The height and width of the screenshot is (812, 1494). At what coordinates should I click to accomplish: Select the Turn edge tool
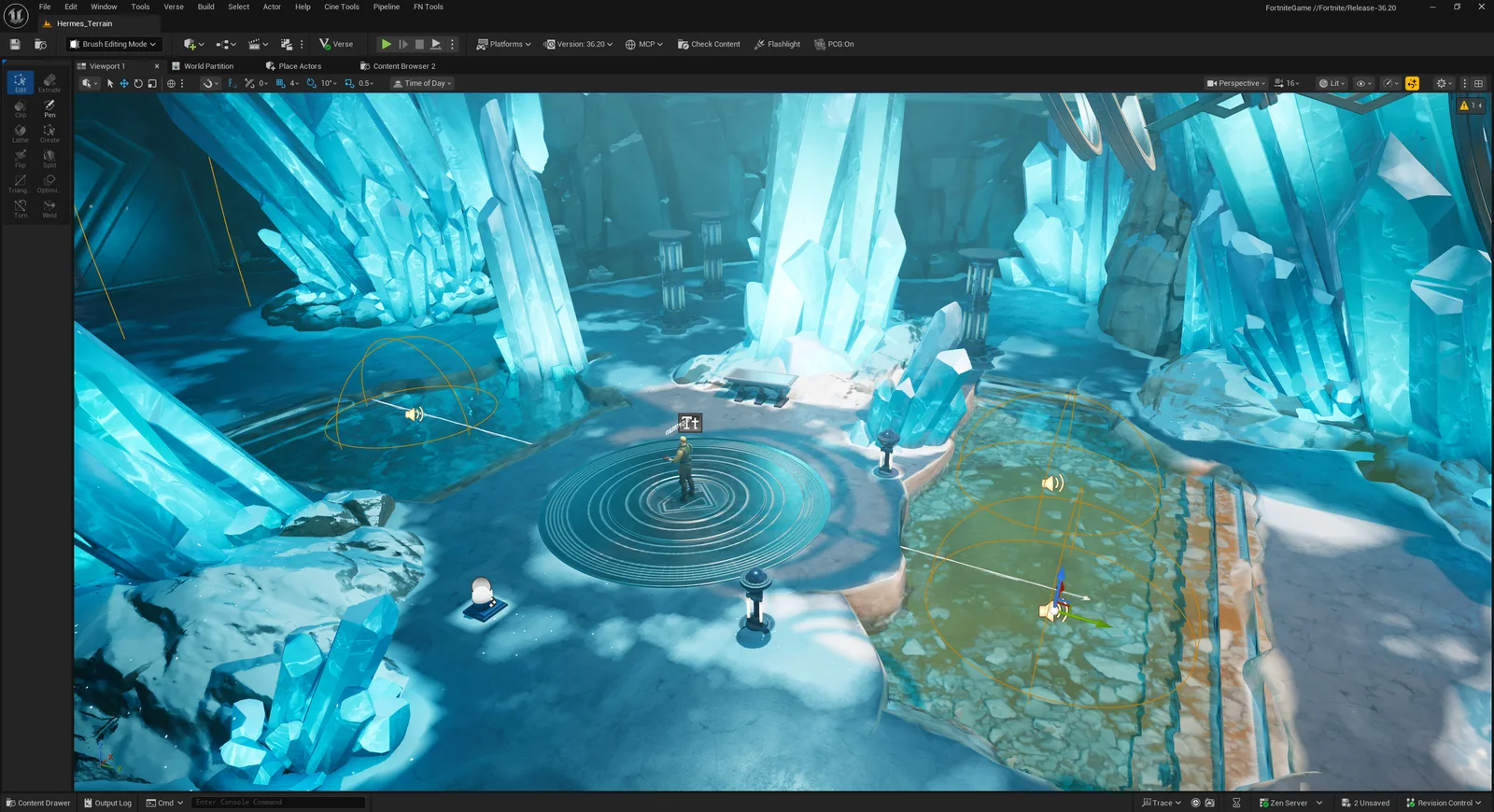[21, 209]
